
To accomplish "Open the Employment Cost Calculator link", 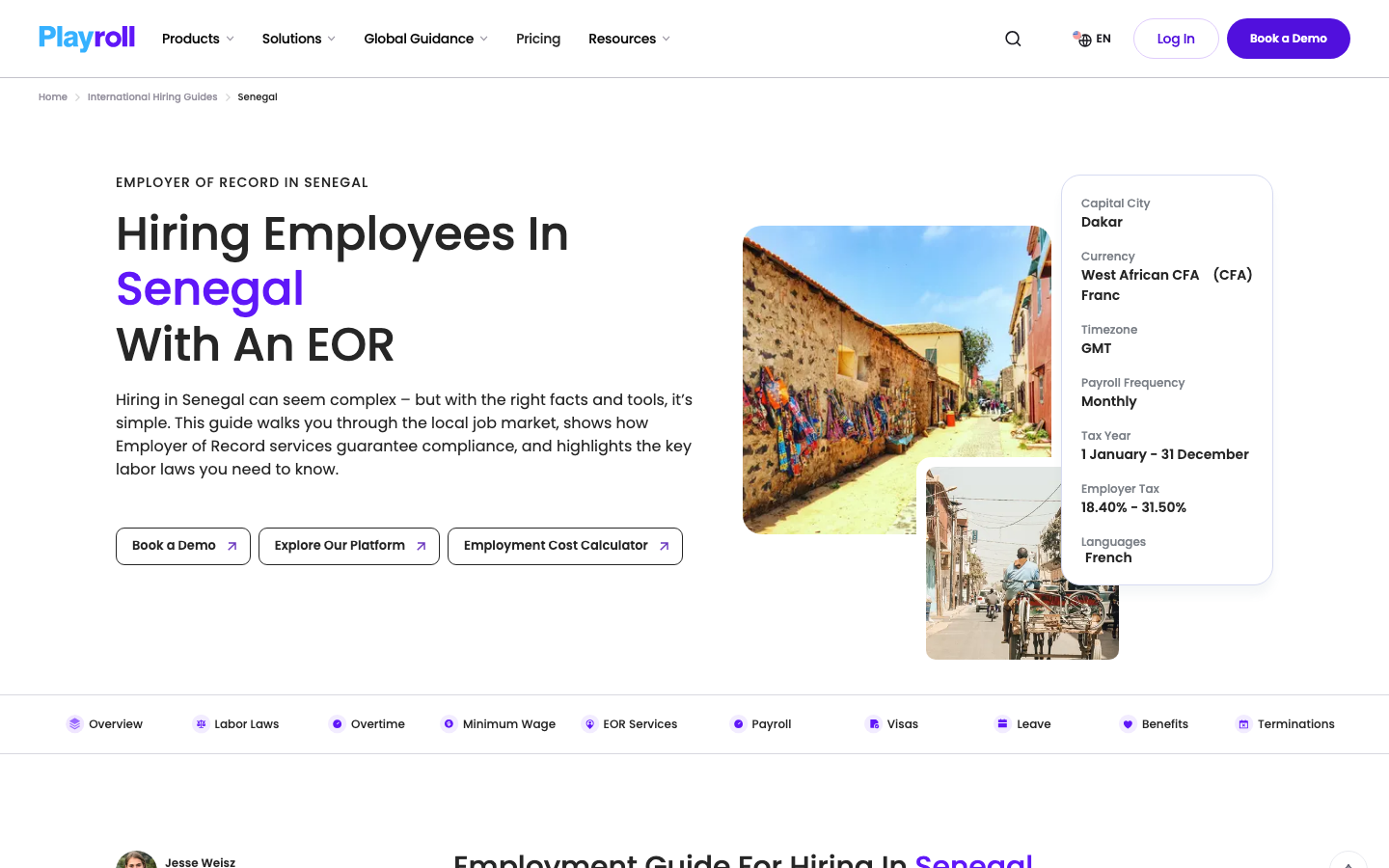I will (x=565, y=546).
